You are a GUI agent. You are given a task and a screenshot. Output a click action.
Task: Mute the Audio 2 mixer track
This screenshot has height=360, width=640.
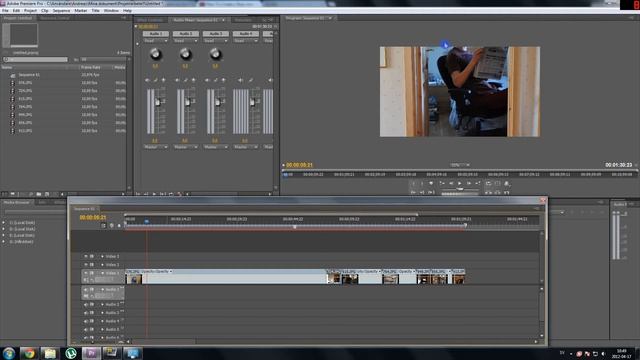[178, 80]
